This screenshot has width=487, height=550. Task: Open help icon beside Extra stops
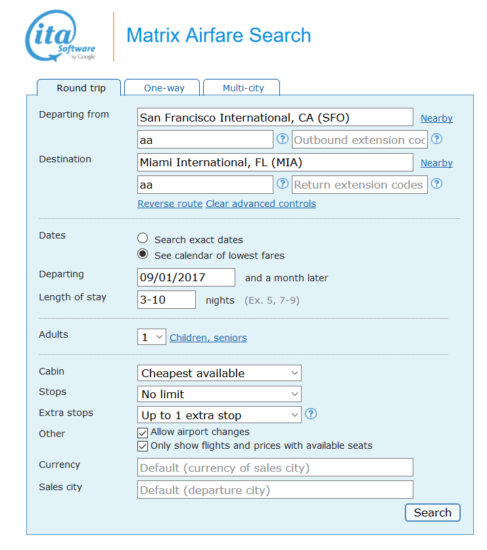point(311,414)
